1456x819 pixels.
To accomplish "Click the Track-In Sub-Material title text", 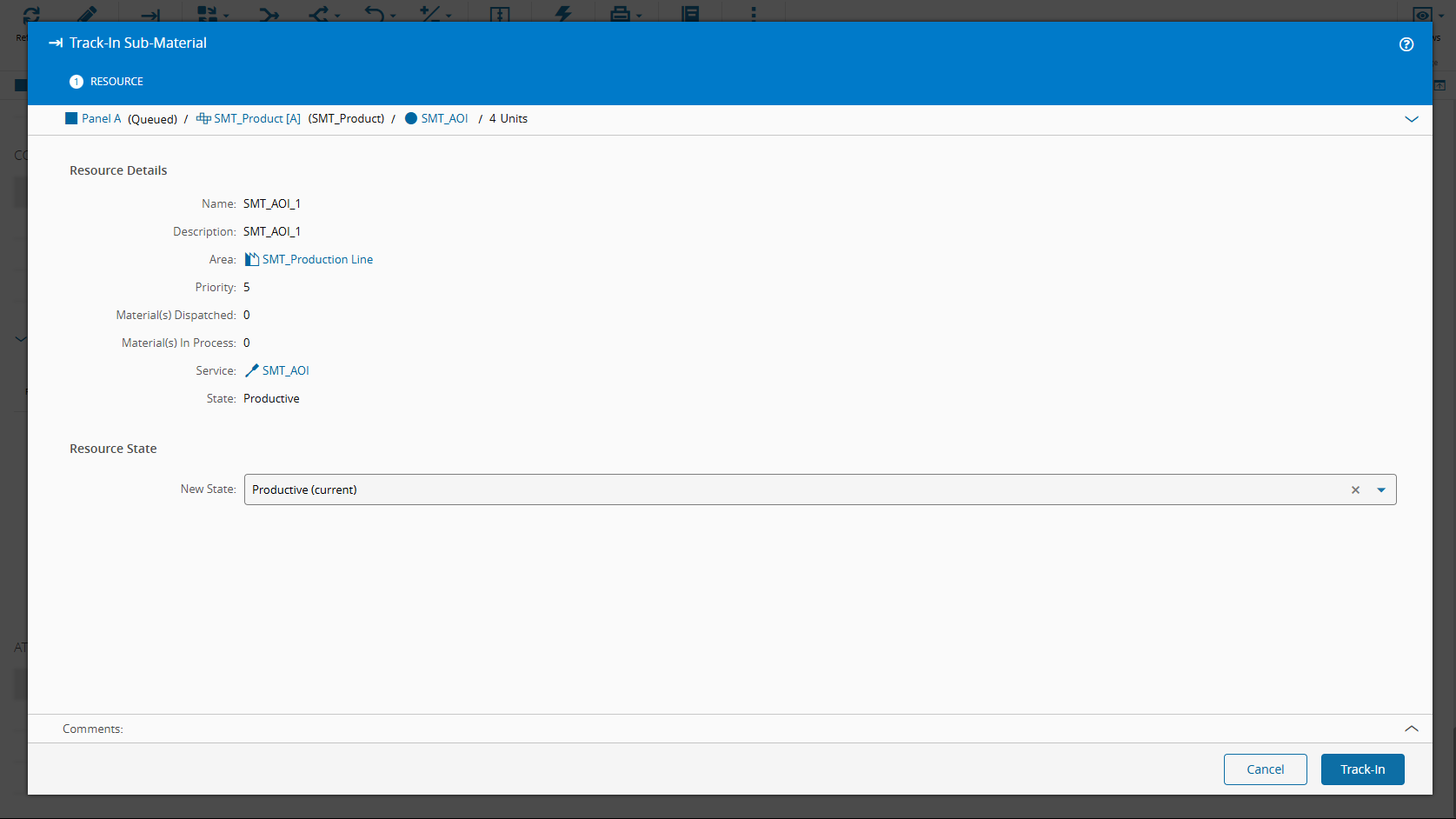I will [138, 43].
